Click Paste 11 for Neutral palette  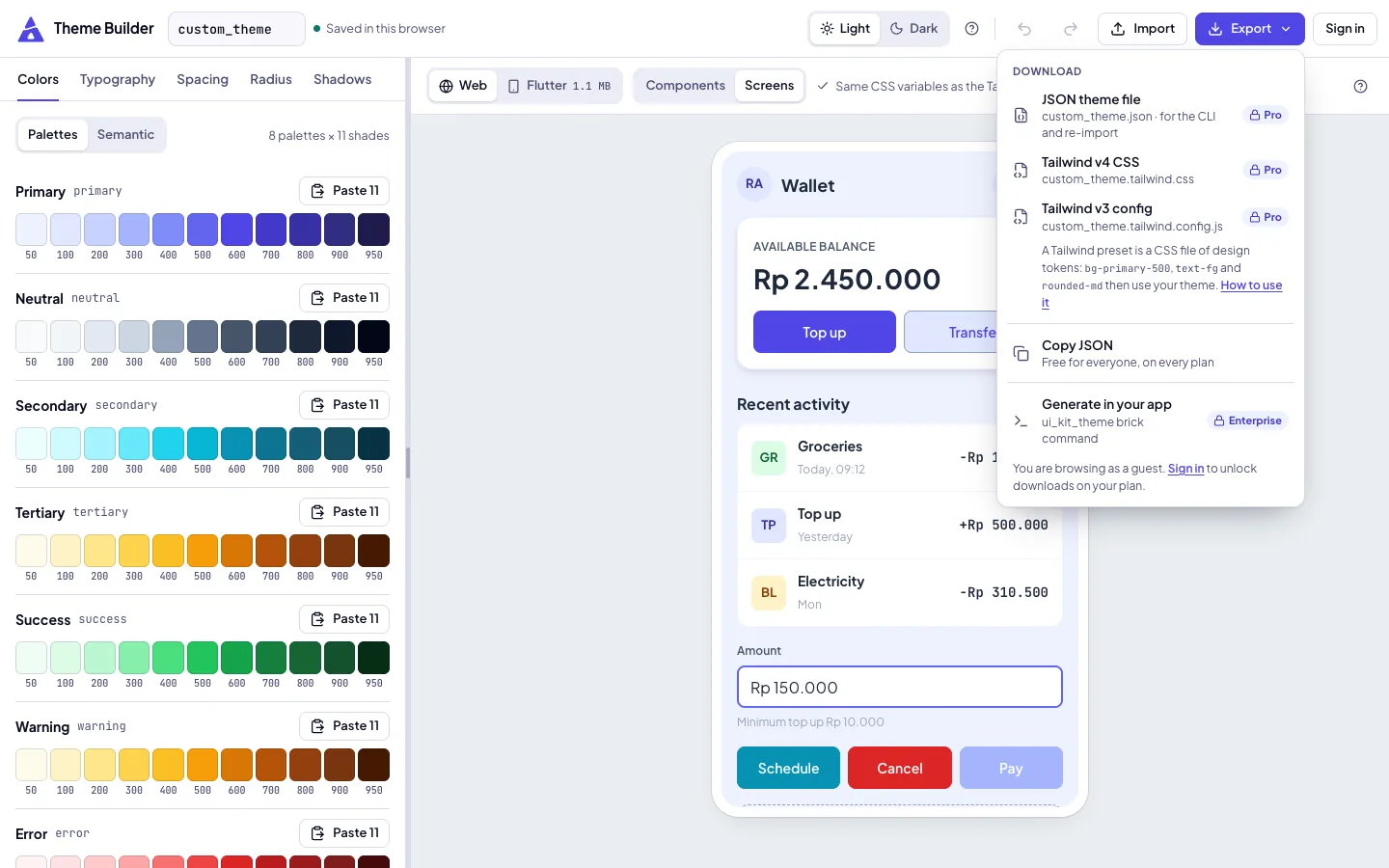coord(344,298)
